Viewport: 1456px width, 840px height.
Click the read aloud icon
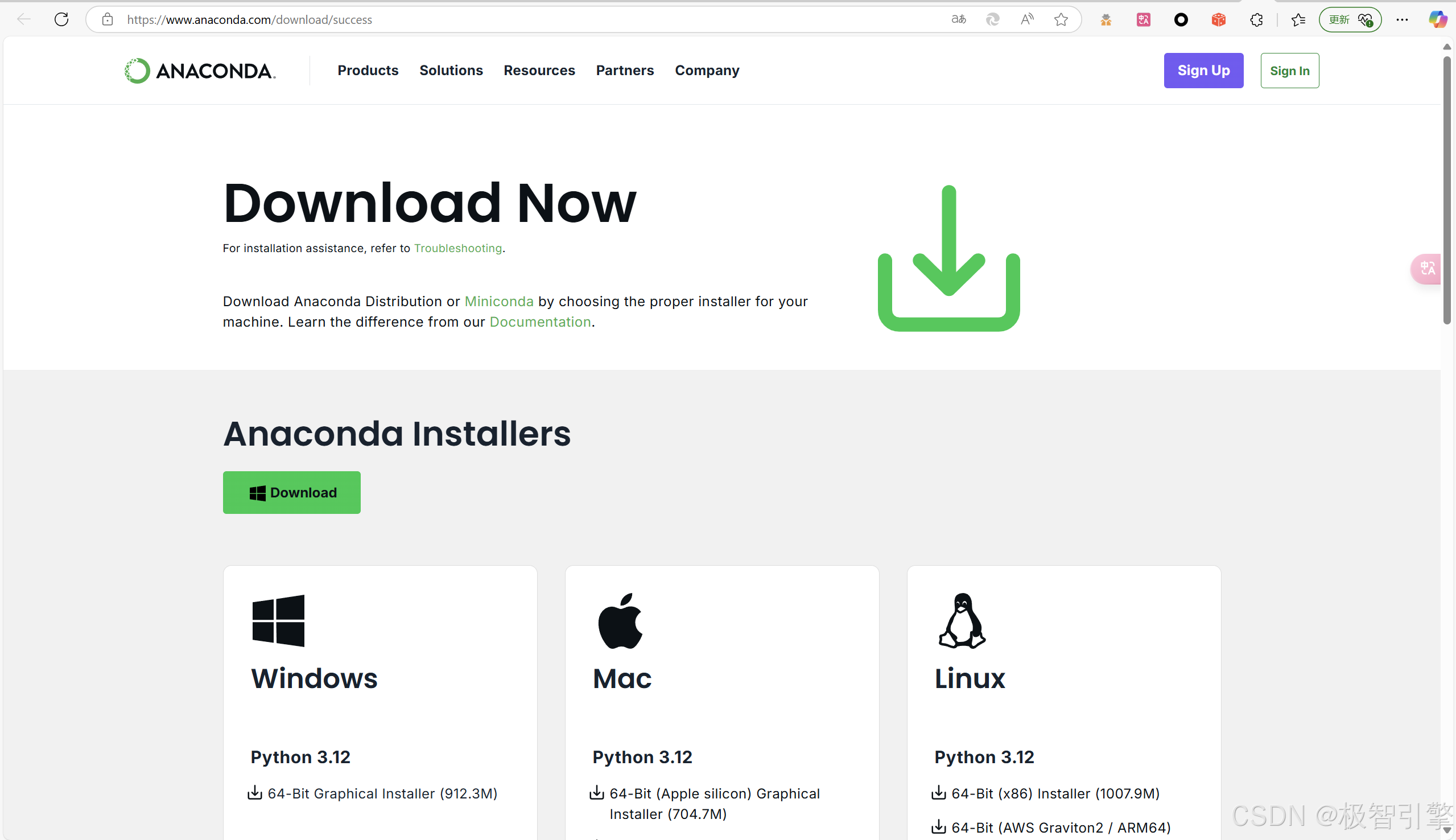(1026, 19)
